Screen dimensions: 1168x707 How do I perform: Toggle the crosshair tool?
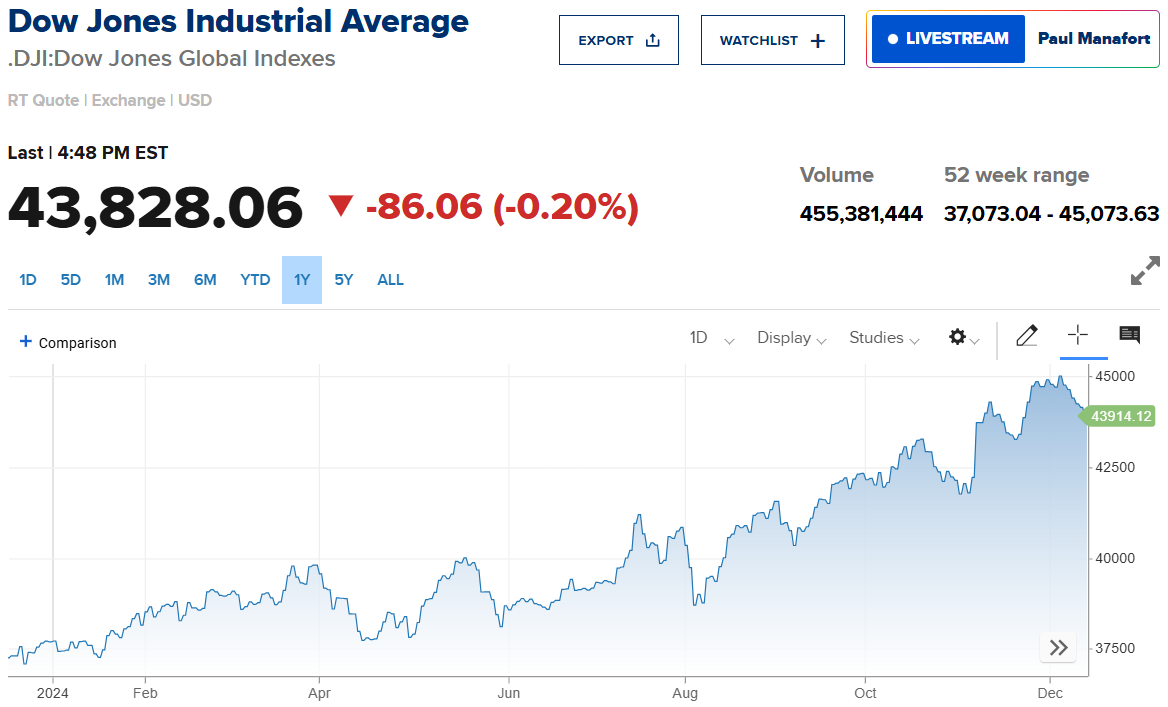(x=1078, y=335)
